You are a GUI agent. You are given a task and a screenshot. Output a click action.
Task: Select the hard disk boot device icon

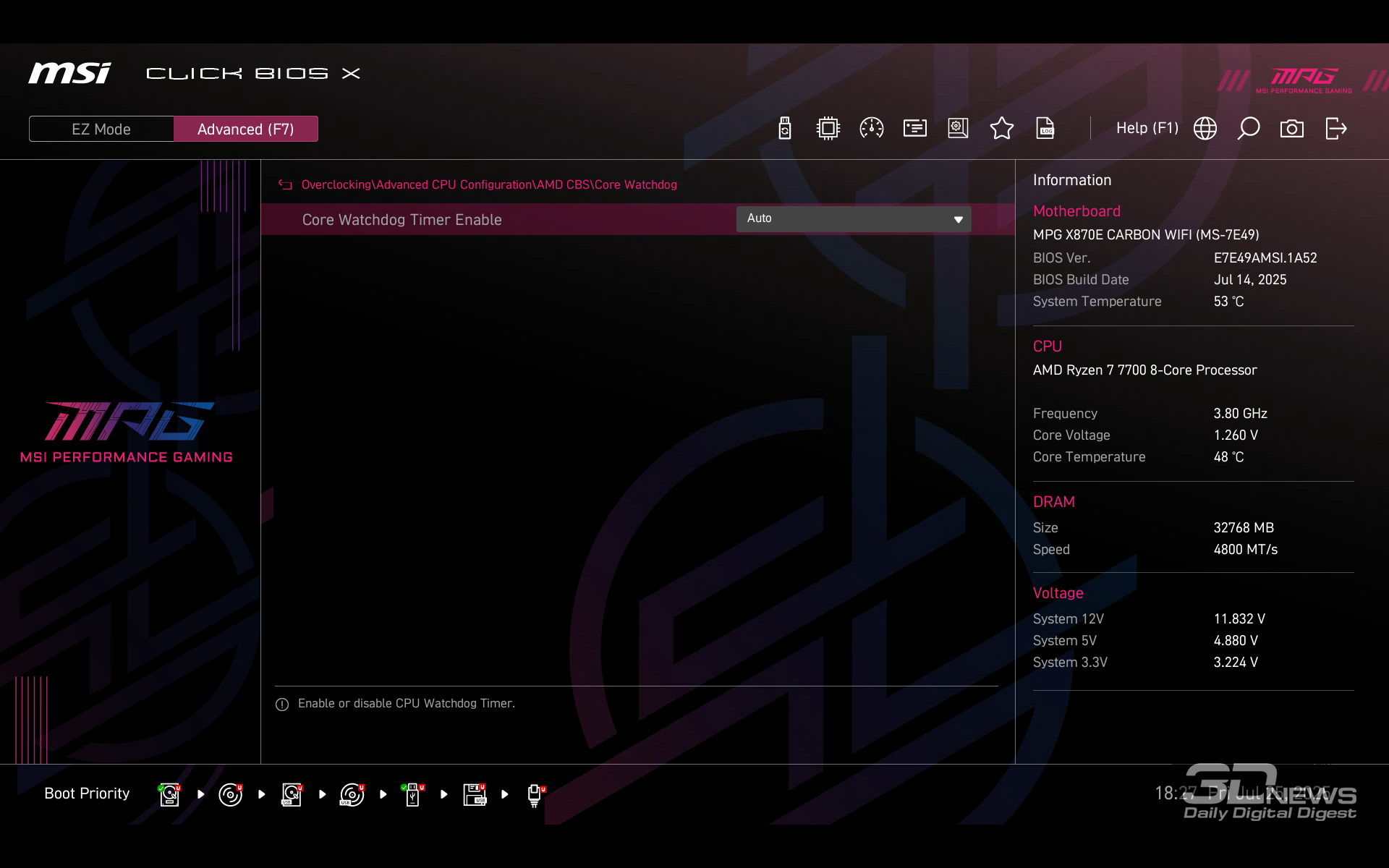[169, 794]
